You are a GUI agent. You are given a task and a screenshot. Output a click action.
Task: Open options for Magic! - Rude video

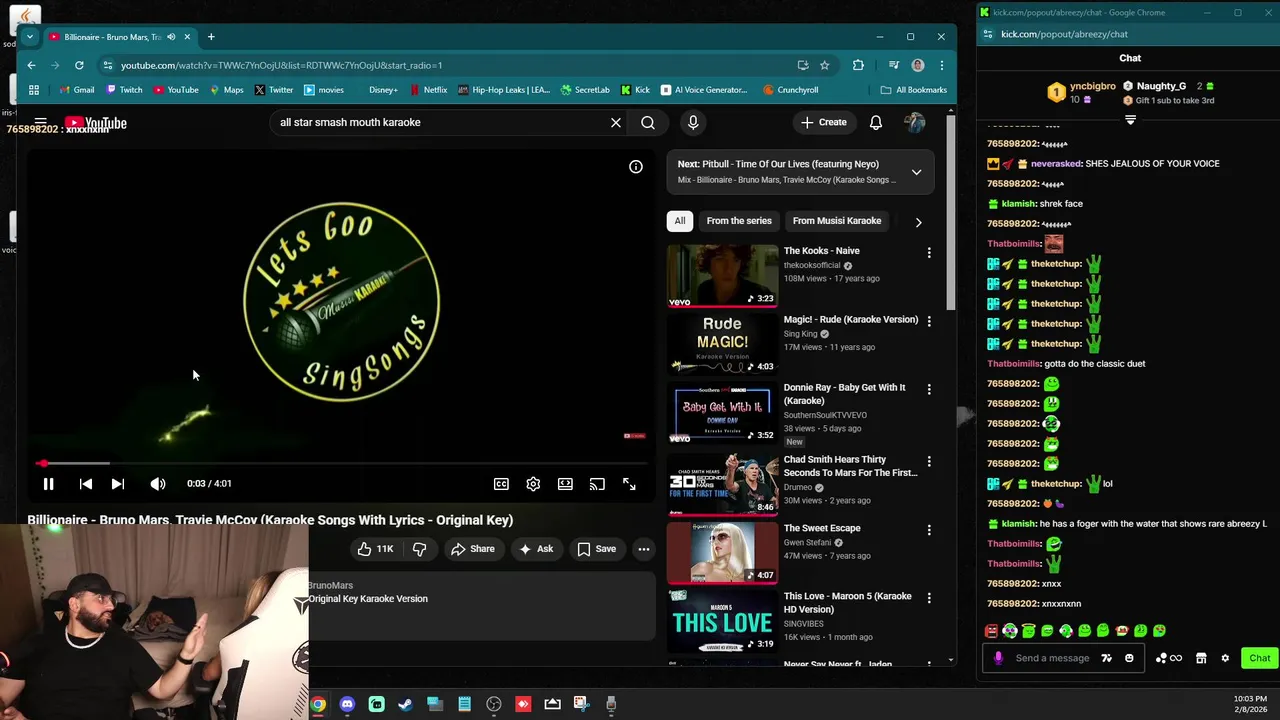tap(929, 321)
